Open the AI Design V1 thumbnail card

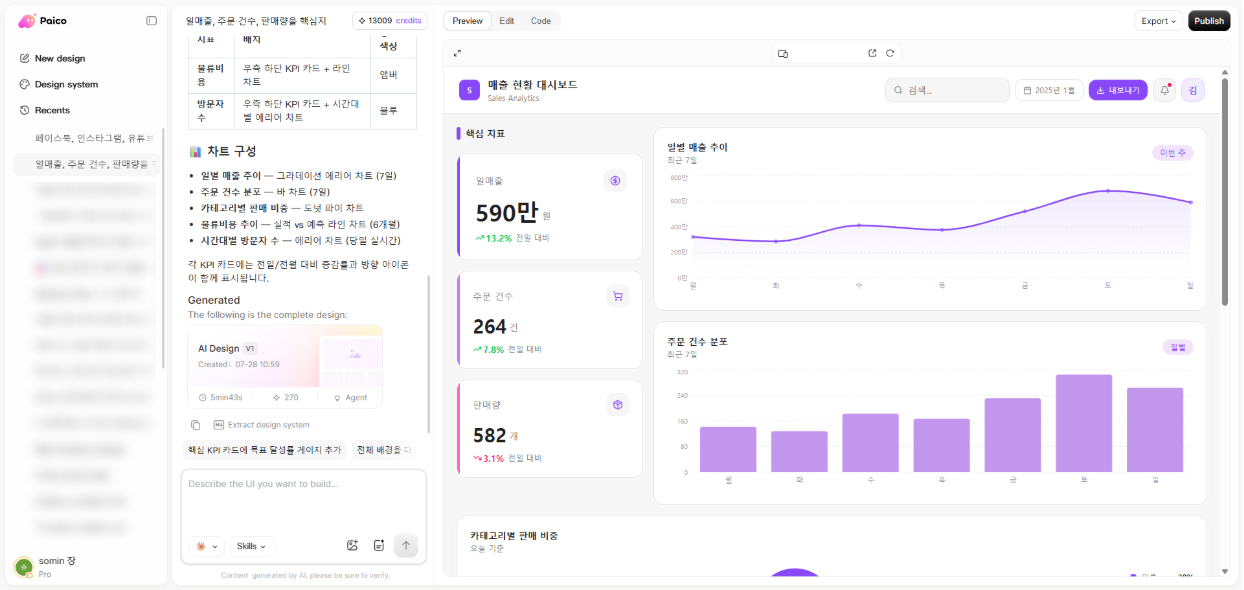285,366
